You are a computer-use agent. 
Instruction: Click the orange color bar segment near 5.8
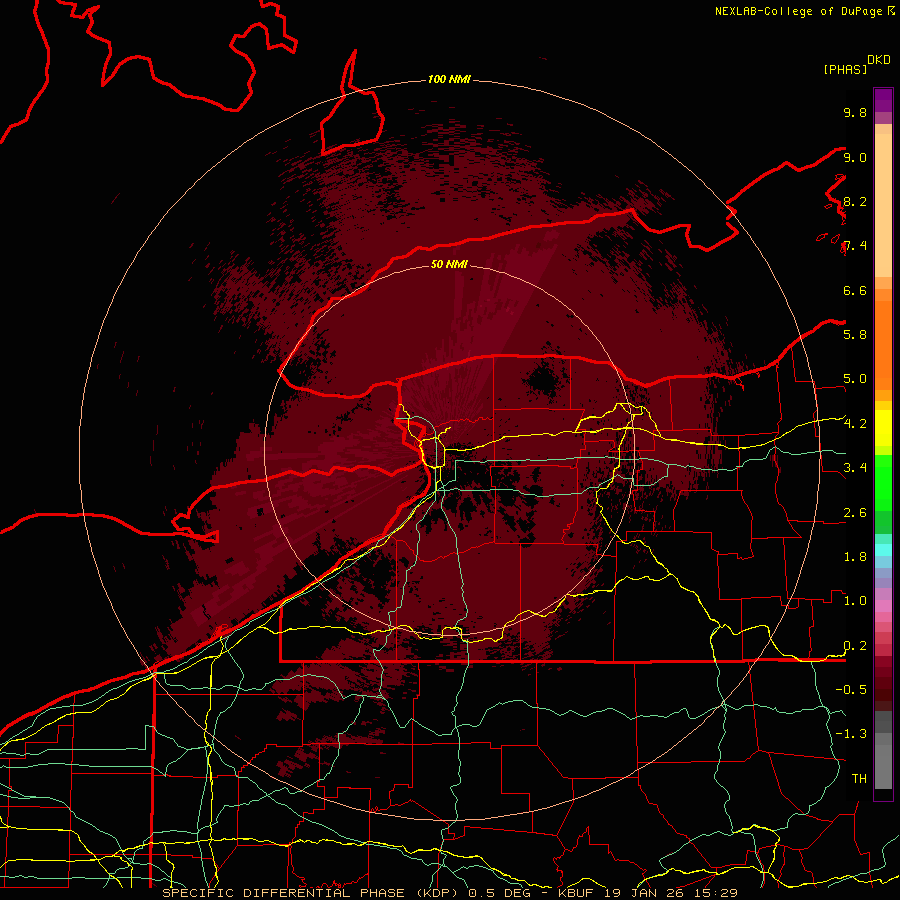[883, 346]
